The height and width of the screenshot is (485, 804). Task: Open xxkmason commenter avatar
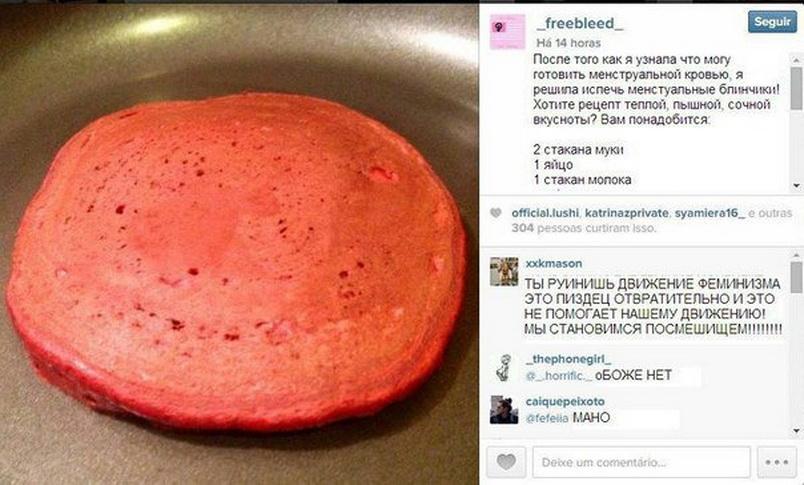click(504, 272)
